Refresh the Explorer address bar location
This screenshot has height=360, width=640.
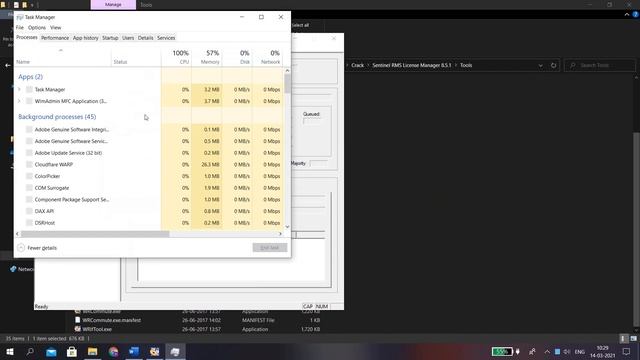[x=553, y=65]
